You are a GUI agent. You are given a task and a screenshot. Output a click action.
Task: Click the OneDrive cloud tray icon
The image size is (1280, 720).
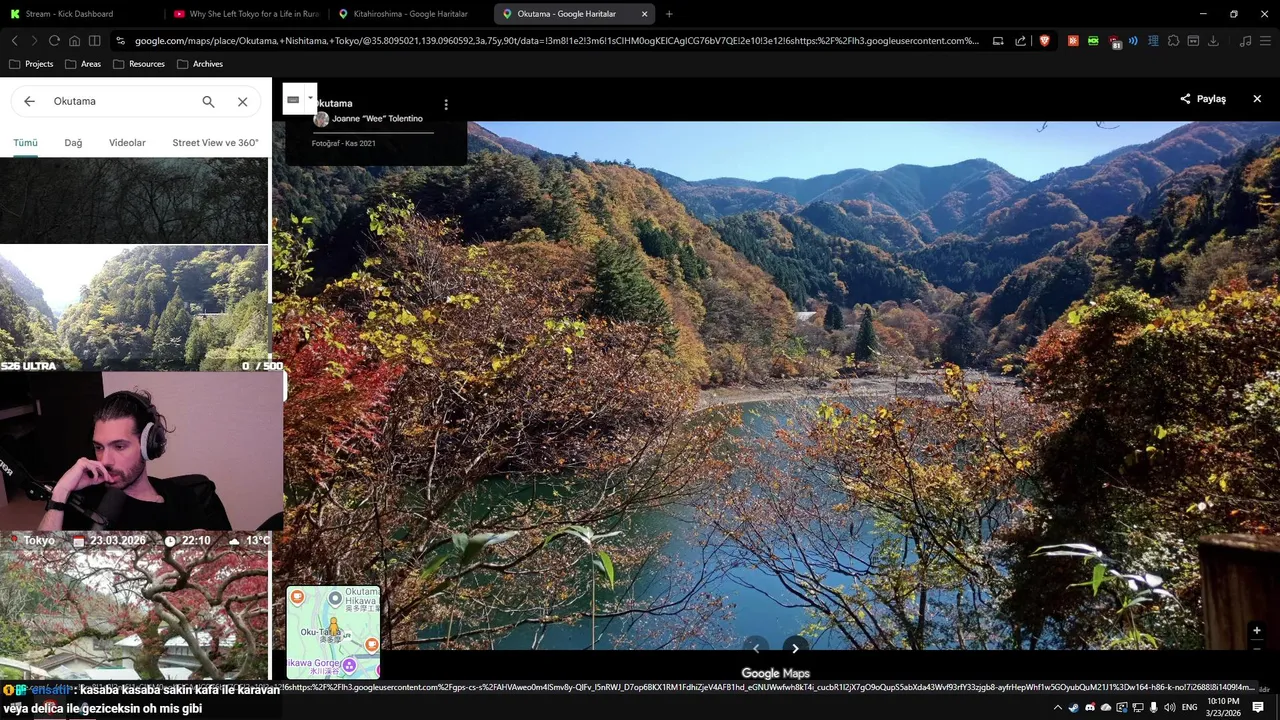[x=1106, y=707]
